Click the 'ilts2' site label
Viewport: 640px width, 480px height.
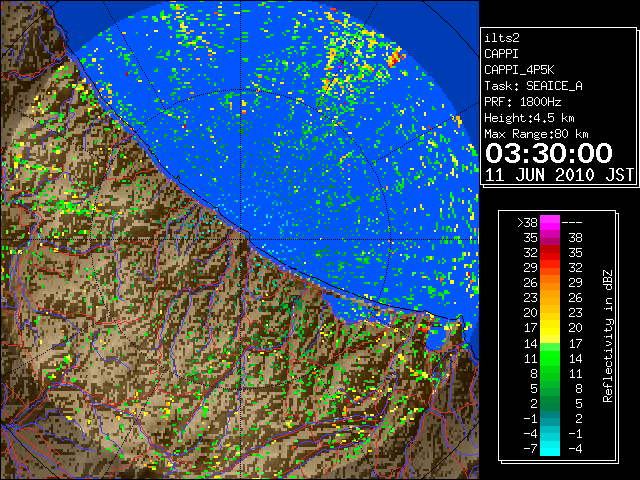click(502, 38)
